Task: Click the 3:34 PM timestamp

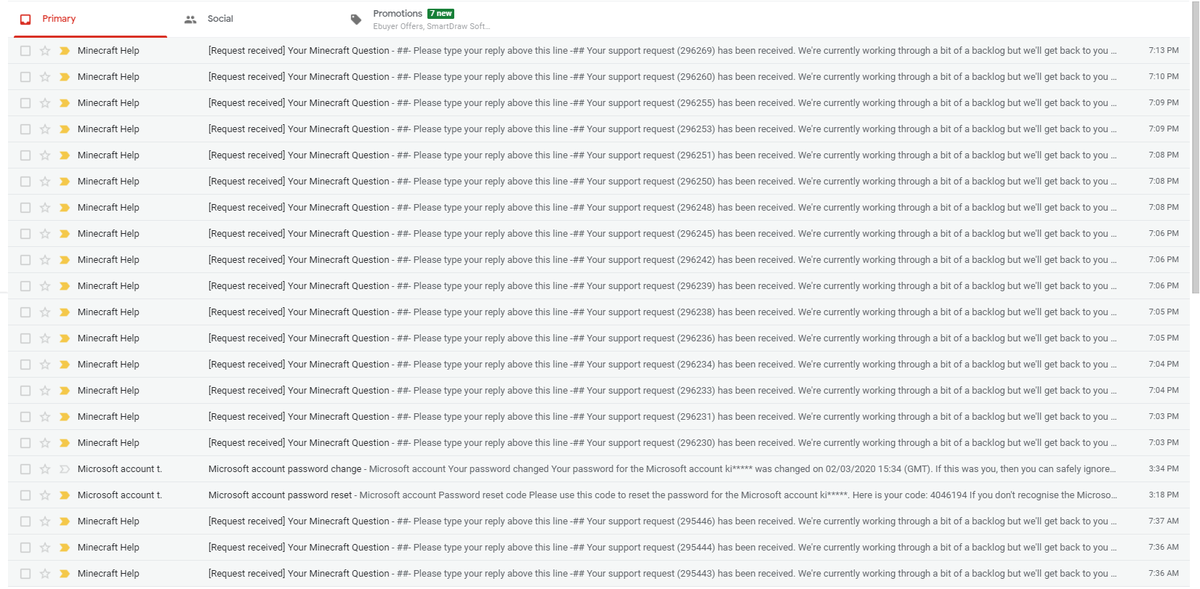Action: click(x=1164, y=469)
